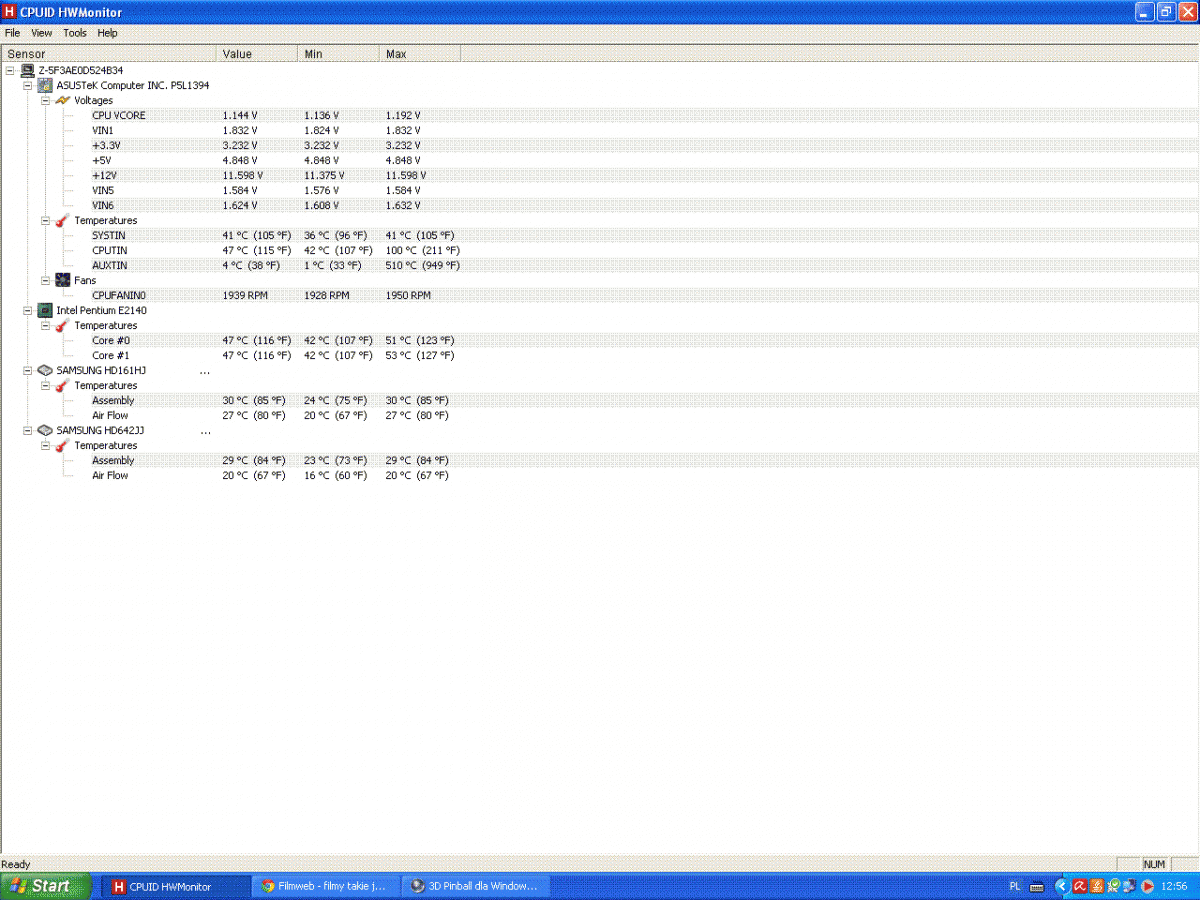
Task: Click the Ready status bar text
Action: (x=16, y=864)
